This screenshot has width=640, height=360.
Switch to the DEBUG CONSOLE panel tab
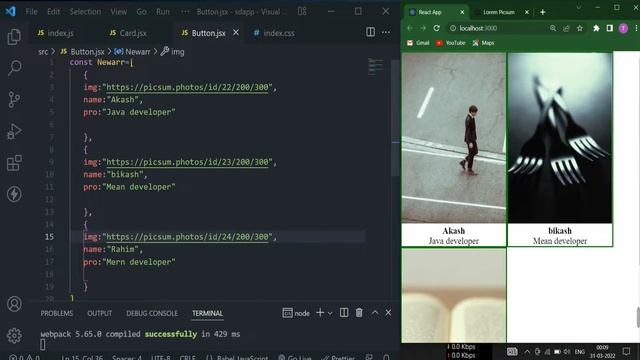click(x=152, y=313)
